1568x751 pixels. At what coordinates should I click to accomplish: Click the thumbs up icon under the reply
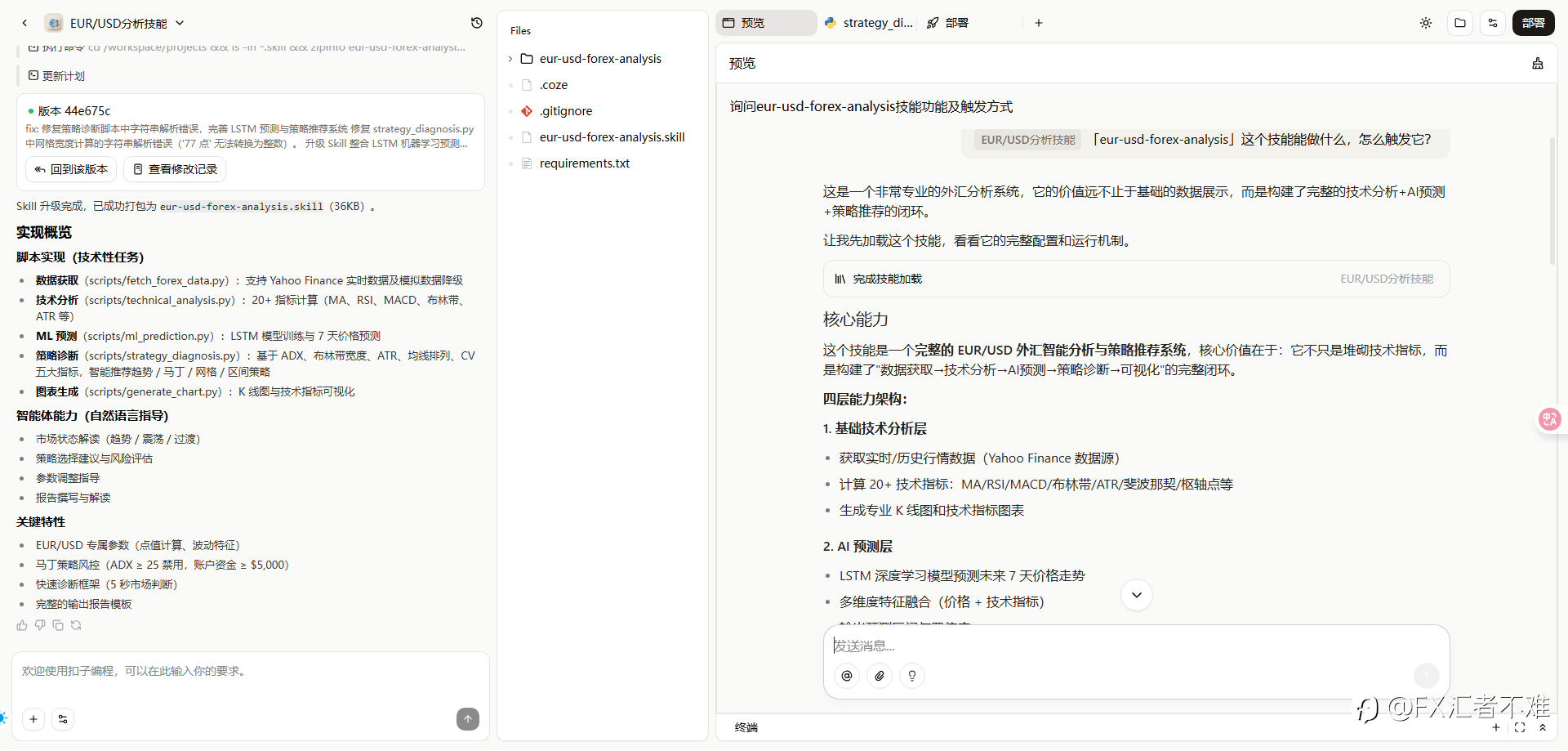(22, 625)
